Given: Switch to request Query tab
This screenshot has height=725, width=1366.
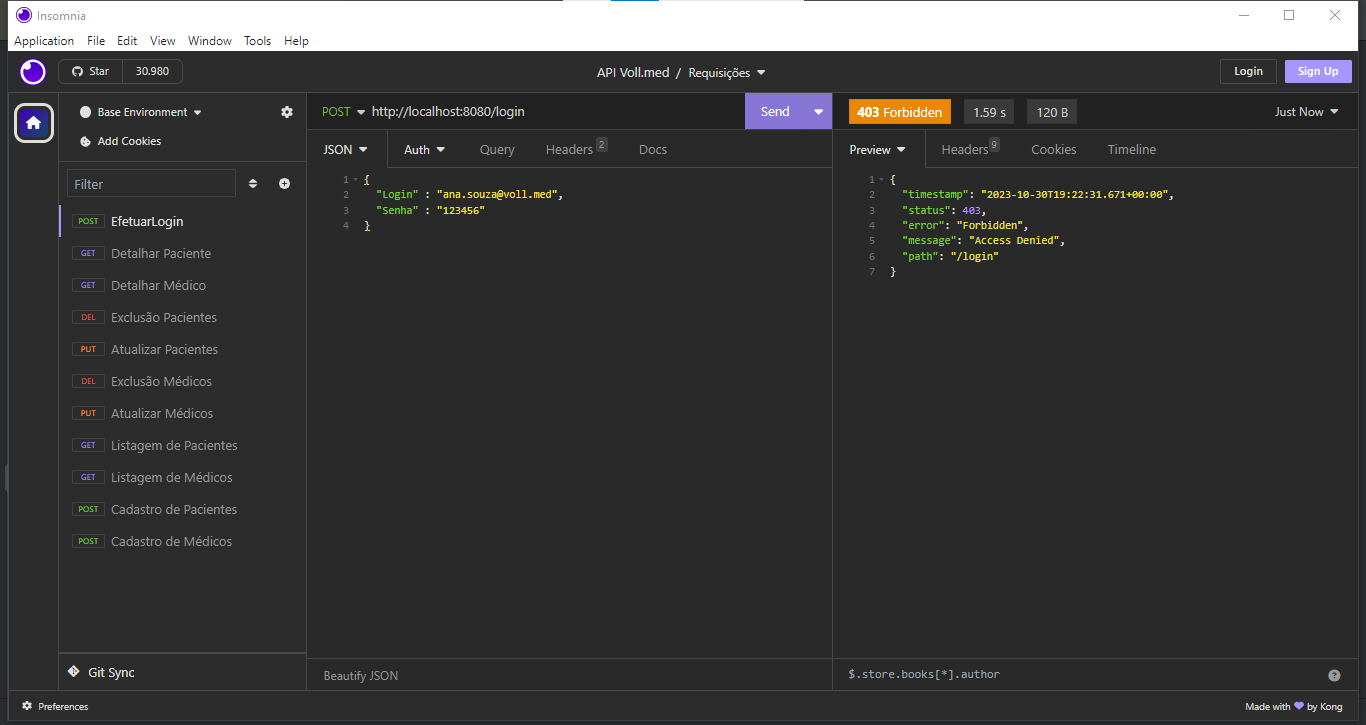Looking at the screenshot, I should (x=497, y=149).
